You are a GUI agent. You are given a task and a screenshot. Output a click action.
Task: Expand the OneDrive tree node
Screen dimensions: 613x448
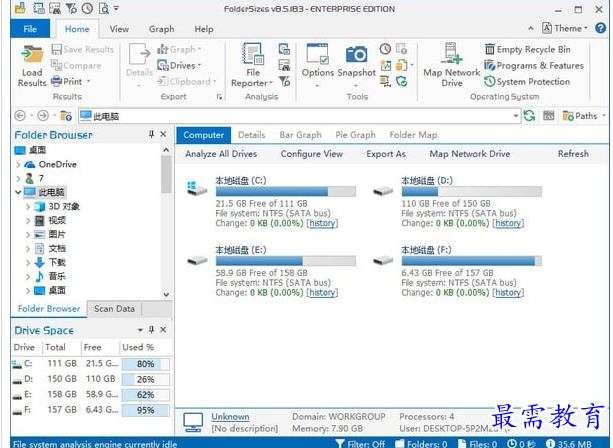pos(18,165)
